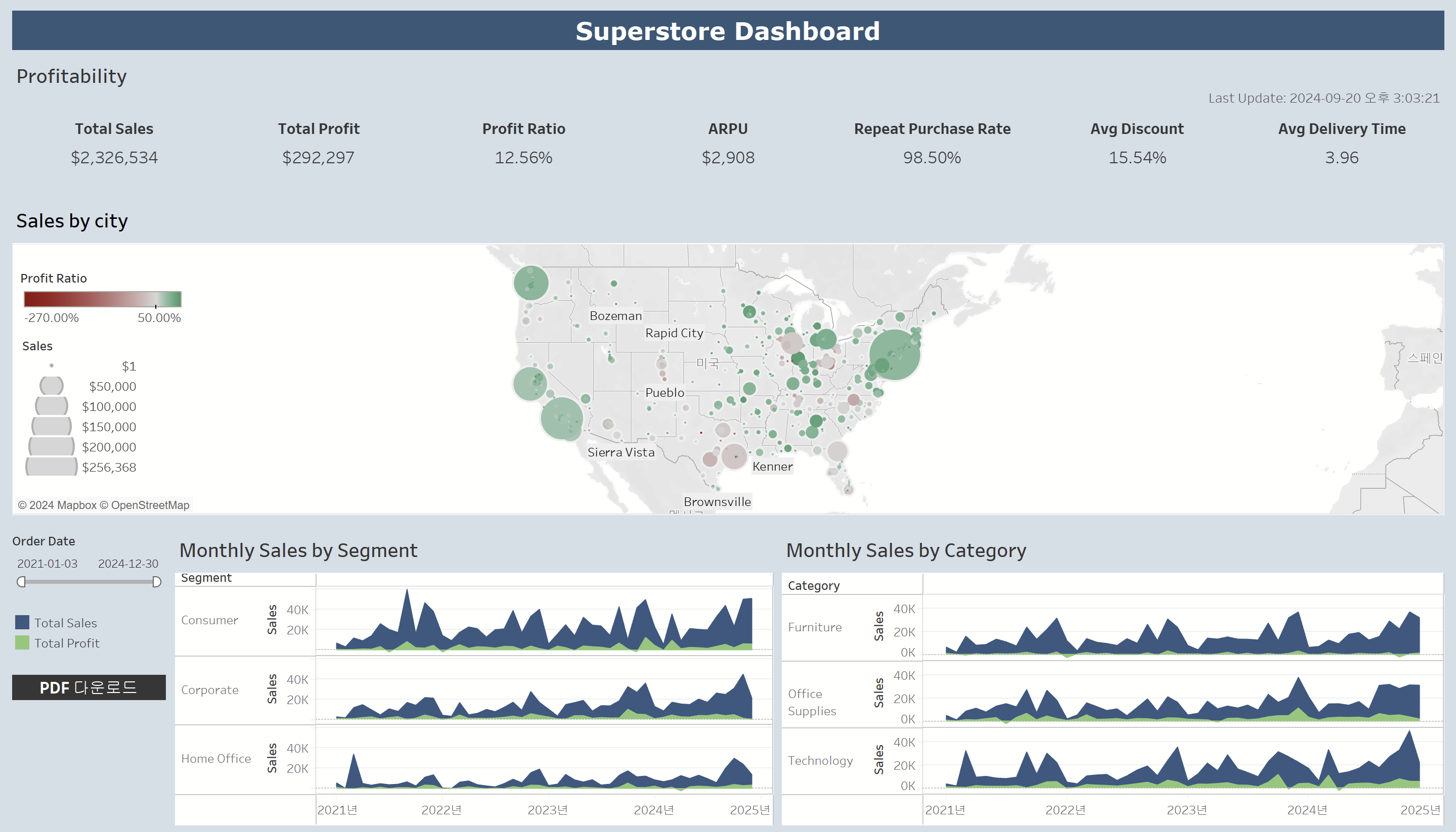The width and height of the screenshot is (1456, 832).
Task: Click the Profit Ratio color gradient legend
Action: (102, 299)
